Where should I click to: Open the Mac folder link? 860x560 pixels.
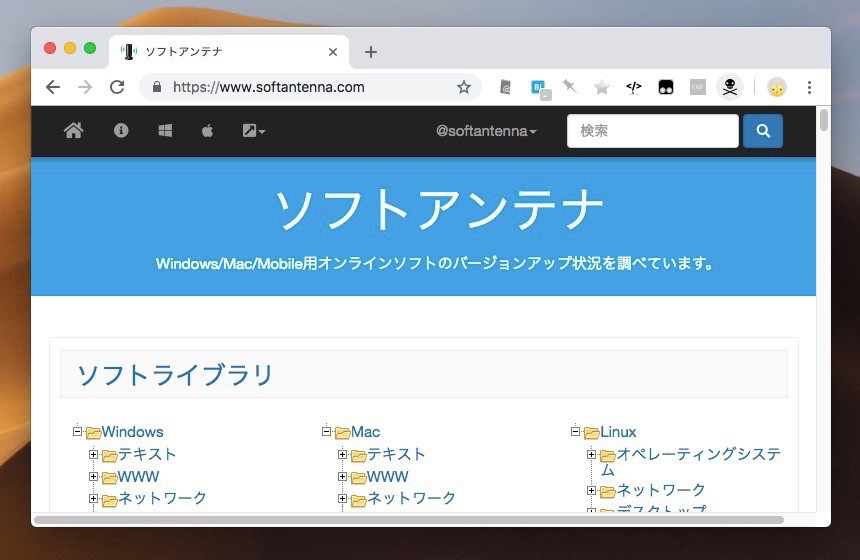coord(365,432)
